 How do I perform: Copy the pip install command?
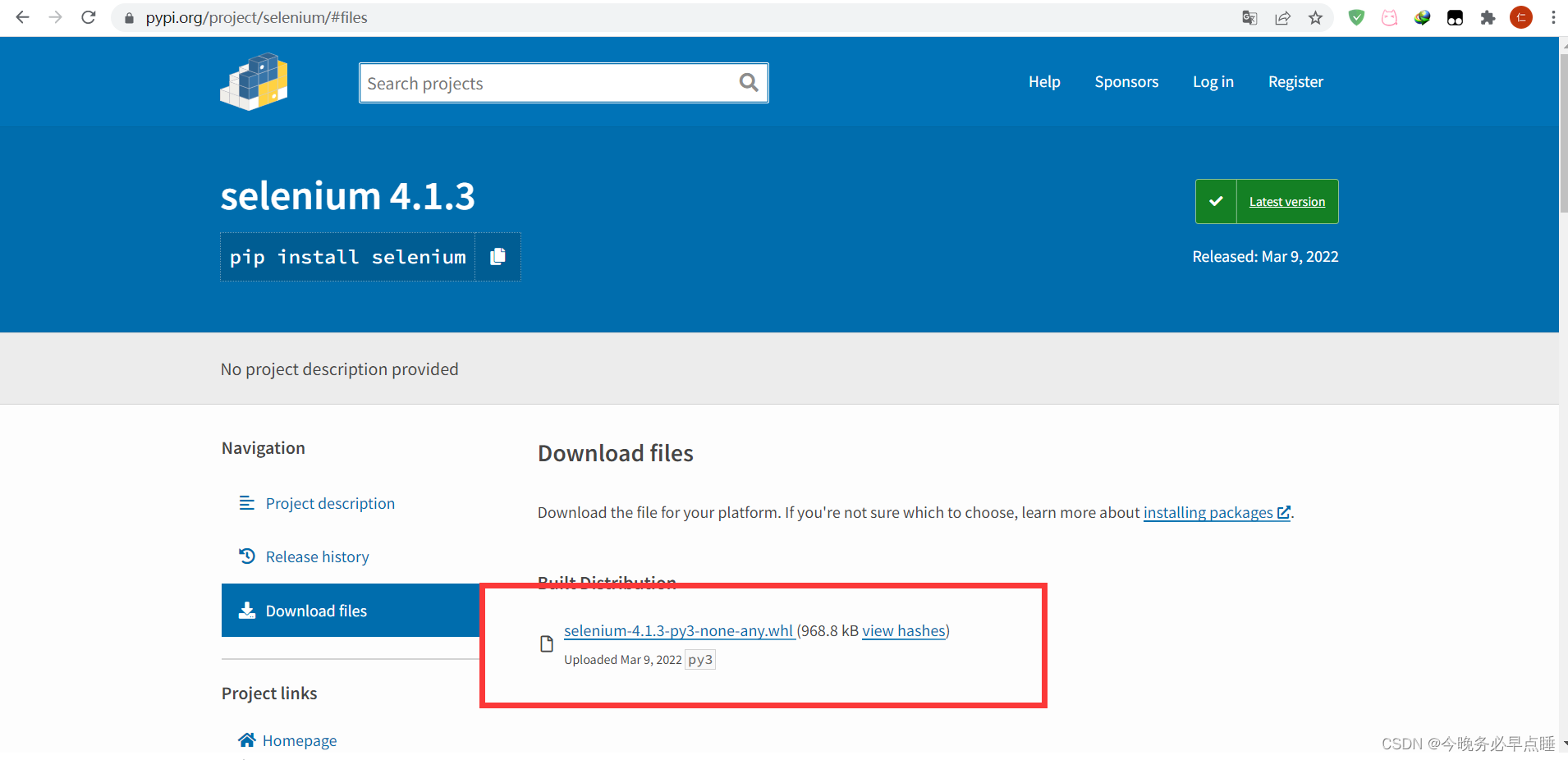click(497, 257)
